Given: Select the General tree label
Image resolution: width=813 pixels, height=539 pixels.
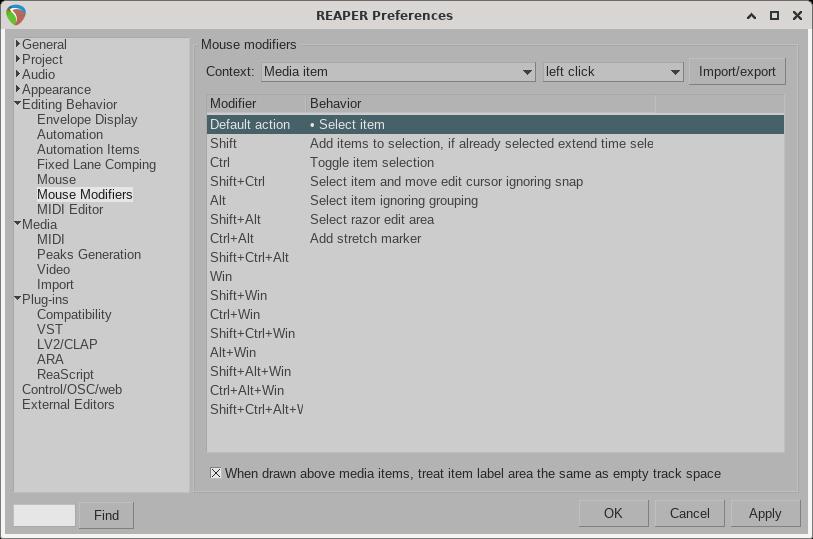Looking at the screenshot, I should pyautogui.click(x=44, y=44).
